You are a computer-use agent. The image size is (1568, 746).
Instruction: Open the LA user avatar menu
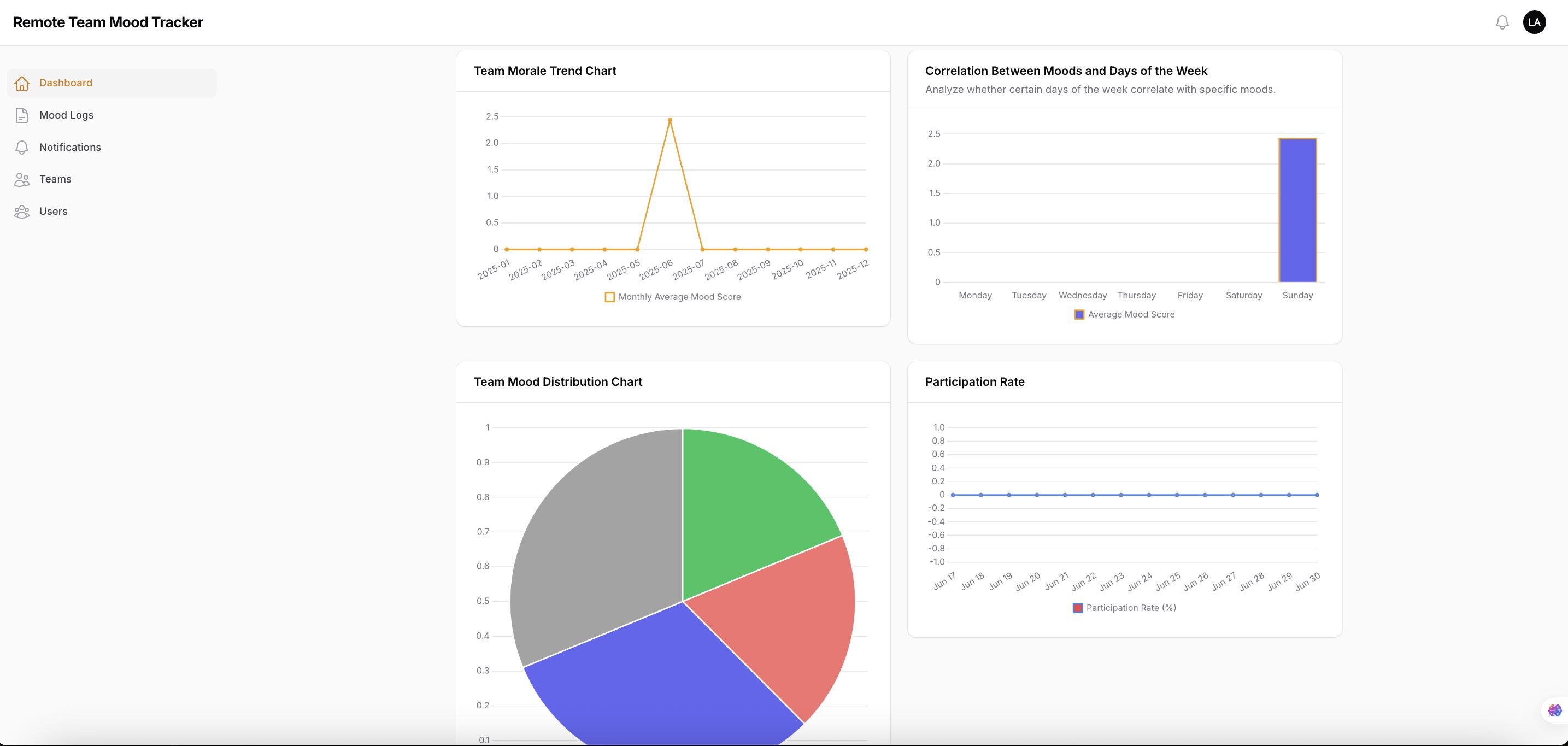point(1534,22)
